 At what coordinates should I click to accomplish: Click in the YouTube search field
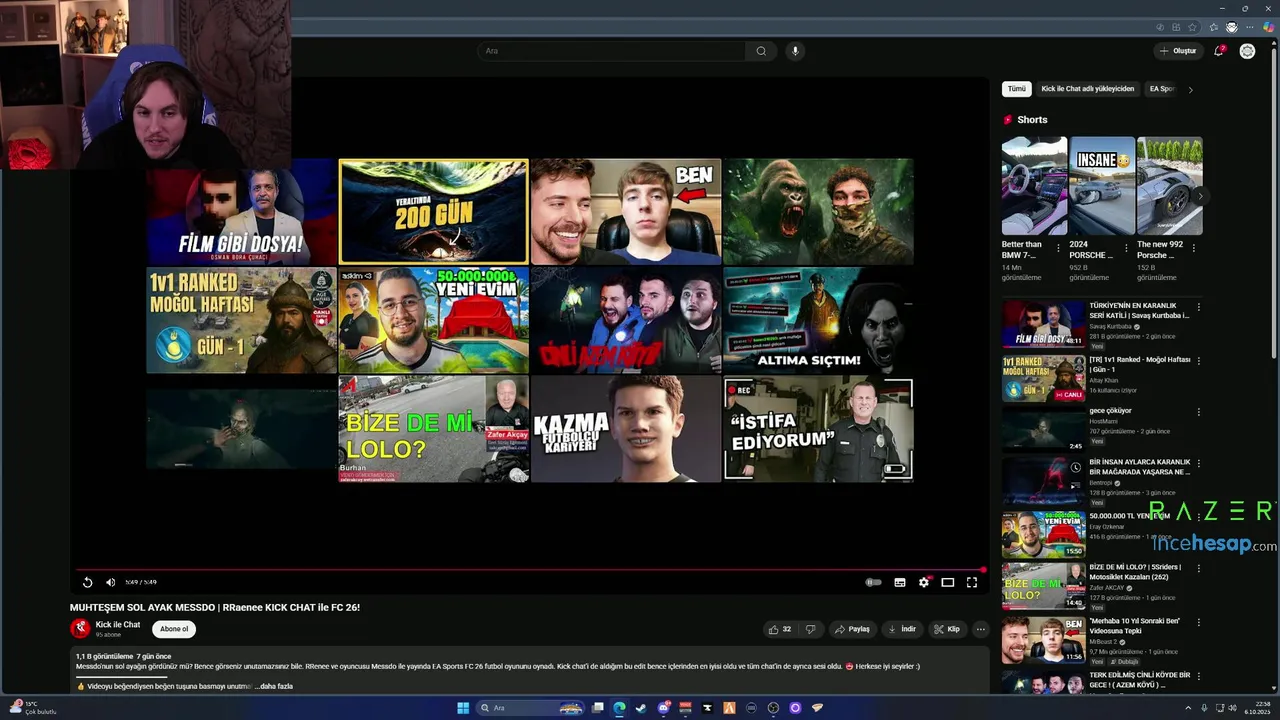coord(610,51)
